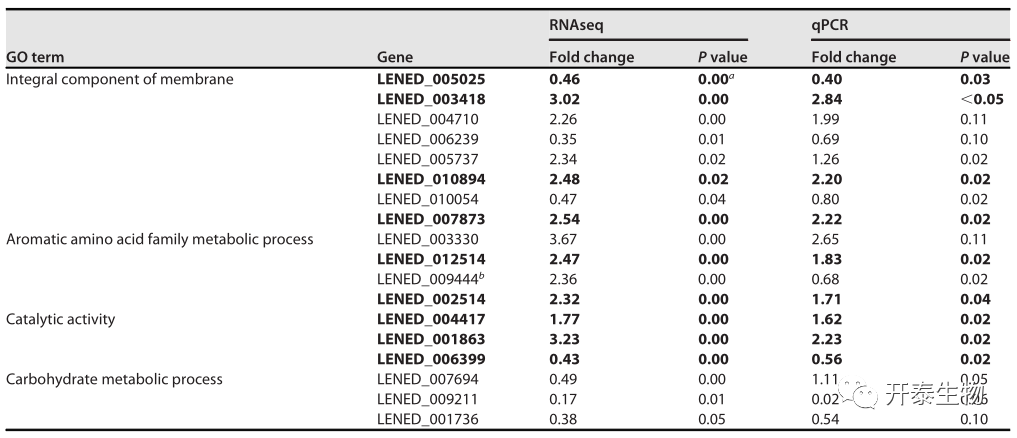Select gene LENED_001863
This screenshot has width=1017, height=438.
[432, 339]
